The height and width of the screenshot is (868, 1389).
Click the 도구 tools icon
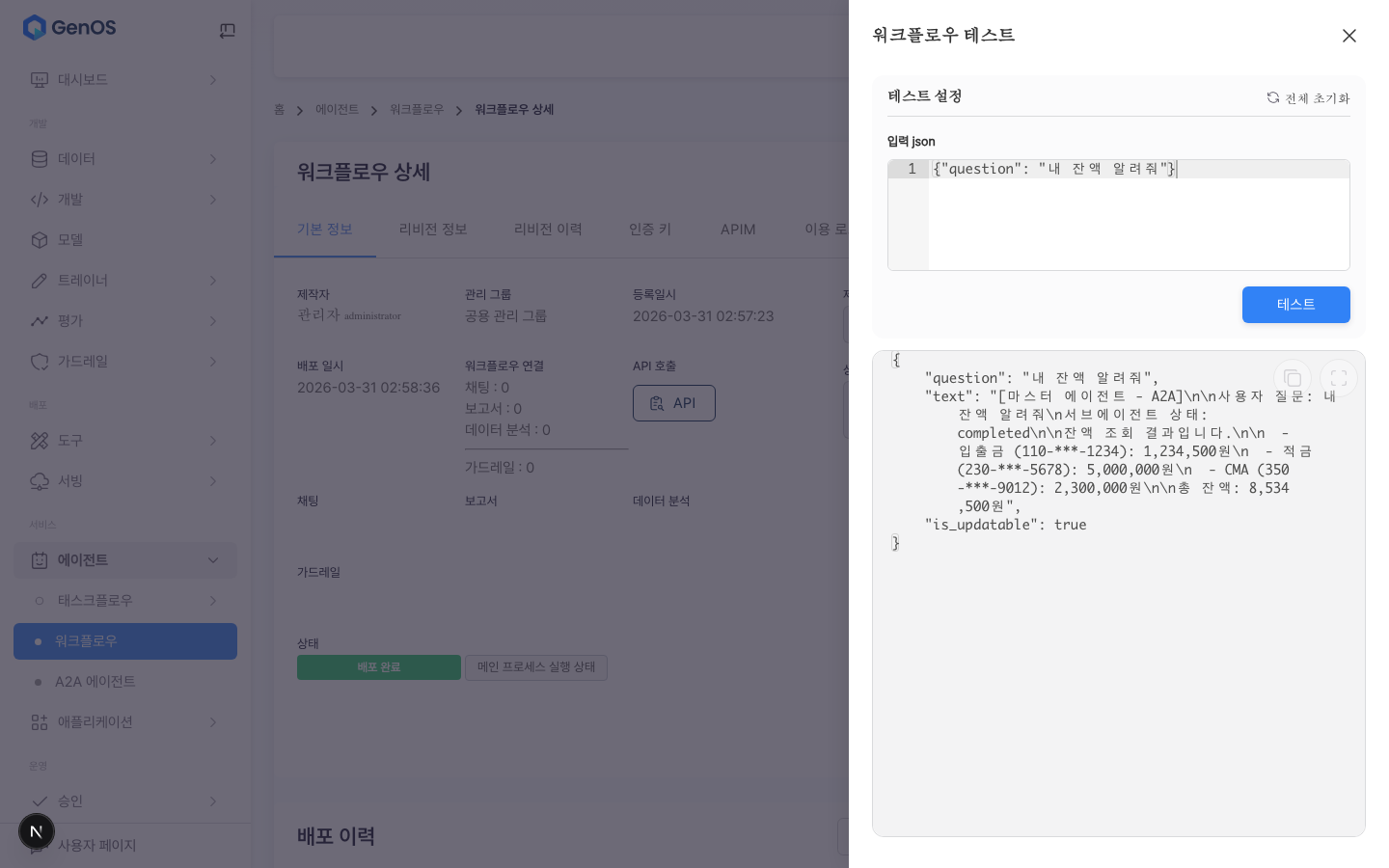40,441
